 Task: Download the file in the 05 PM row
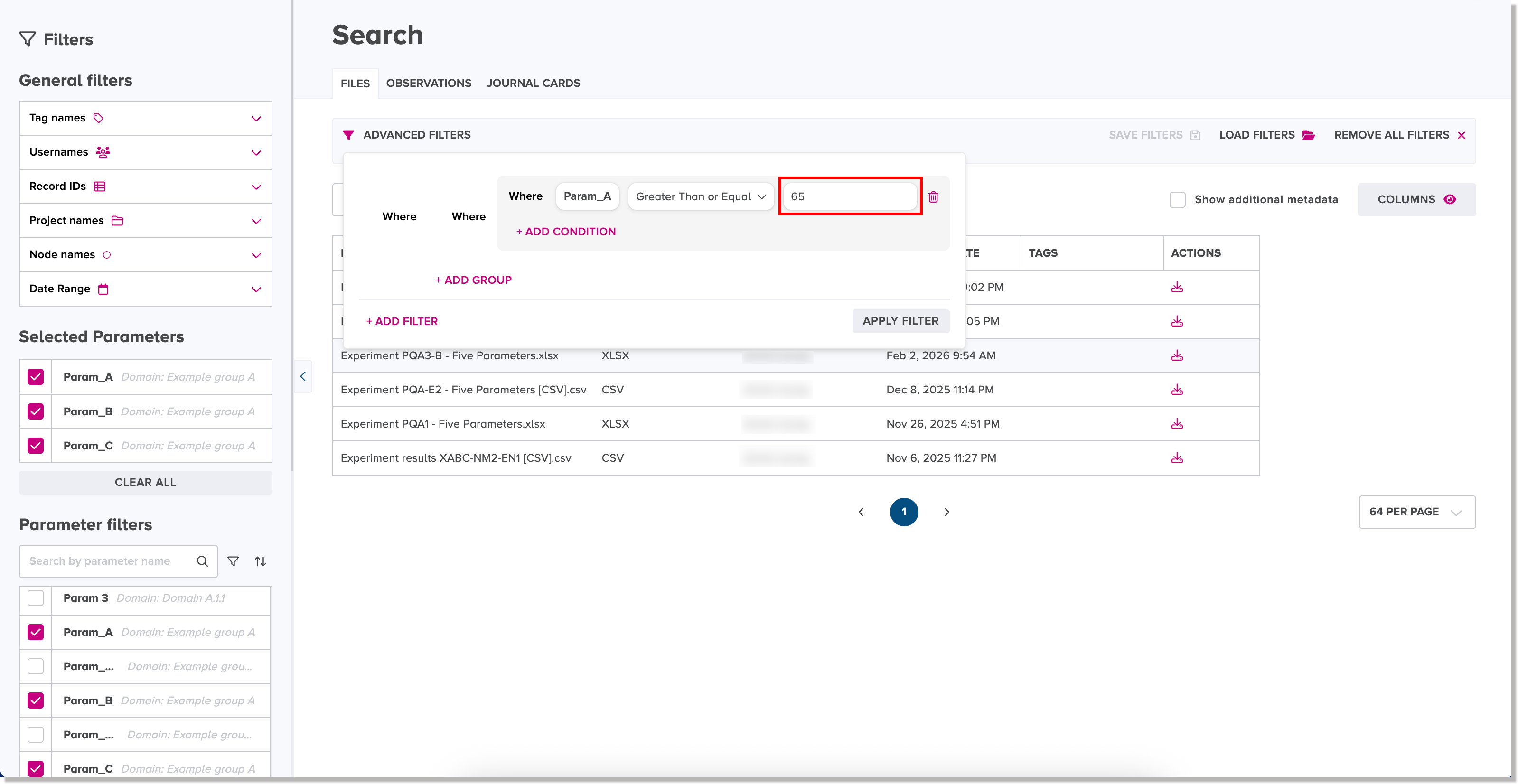click(1177, 321)
